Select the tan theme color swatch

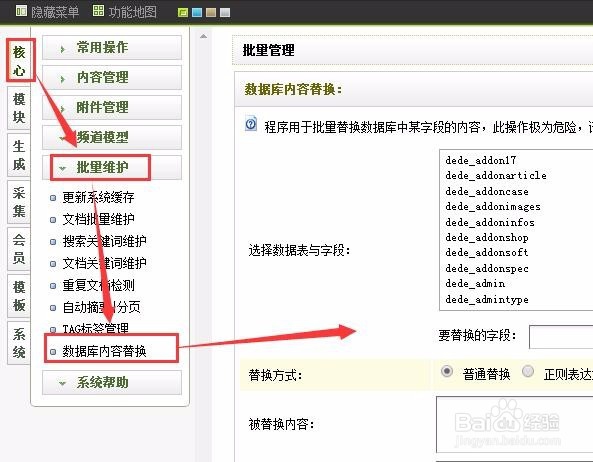click(x=211, y=13)
